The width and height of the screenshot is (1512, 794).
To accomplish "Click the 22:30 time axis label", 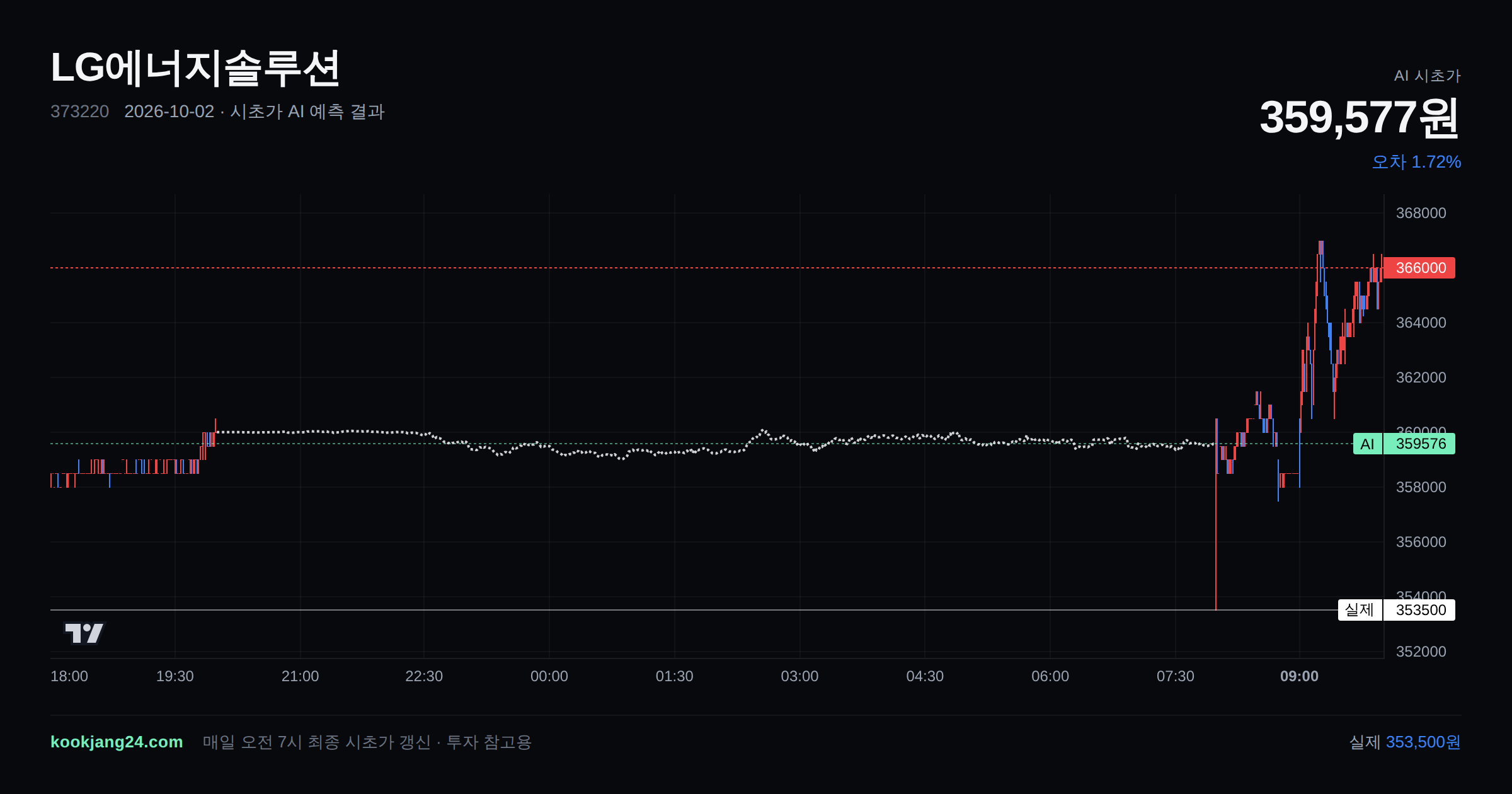I will coord(424,676).
